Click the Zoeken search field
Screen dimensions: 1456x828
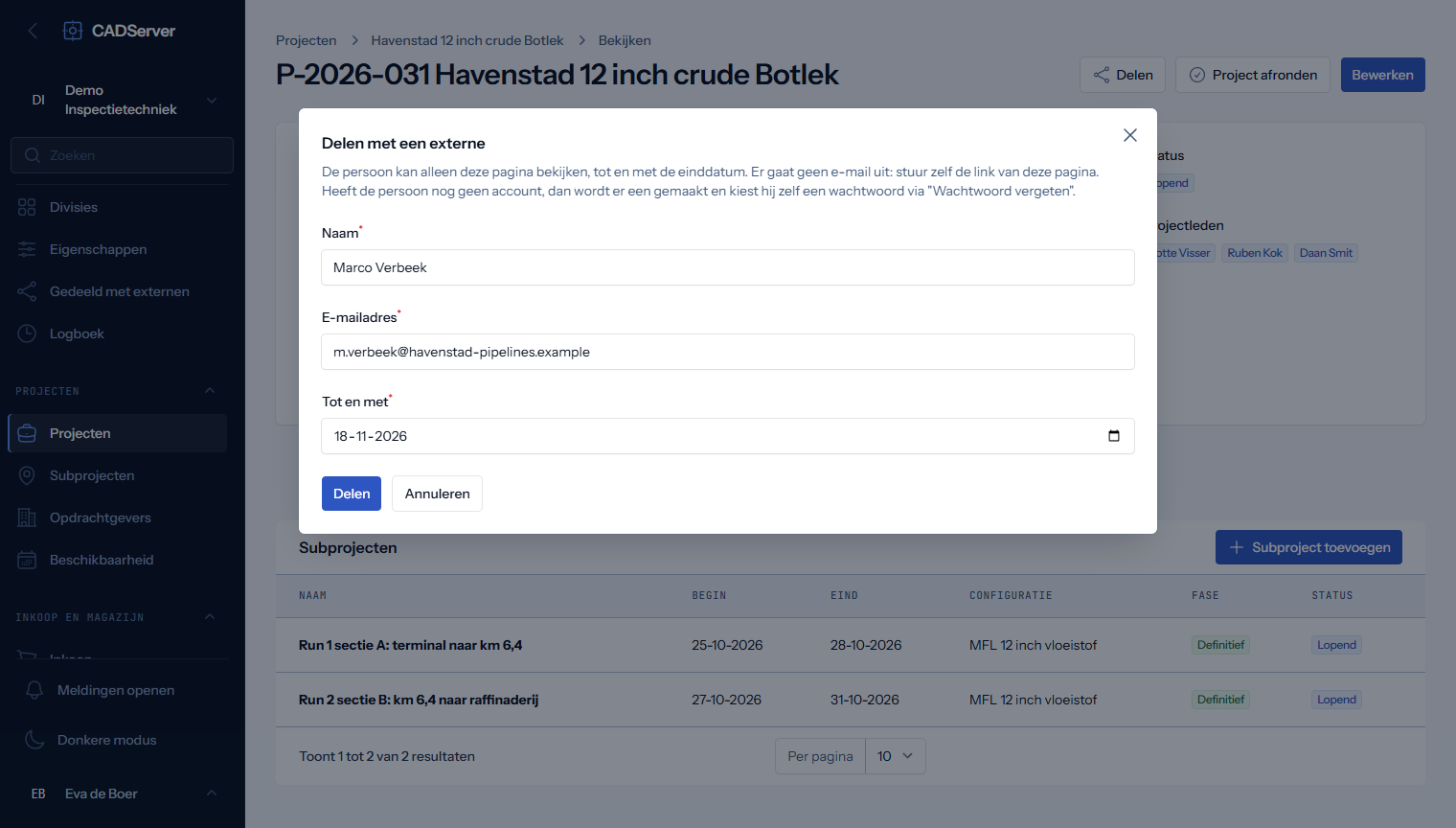pyautogui.click(x=123, y=155)
